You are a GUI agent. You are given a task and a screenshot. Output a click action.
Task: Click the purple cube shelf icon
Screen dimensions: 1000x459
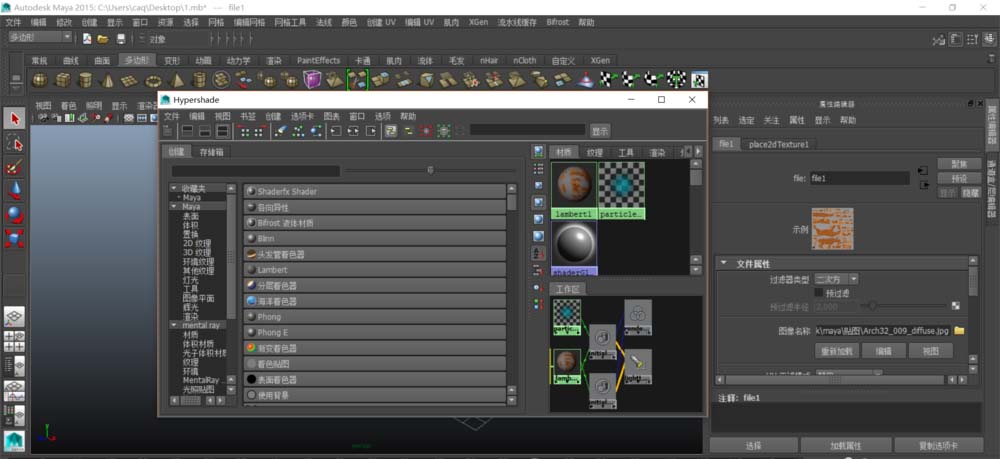(312, 80)
